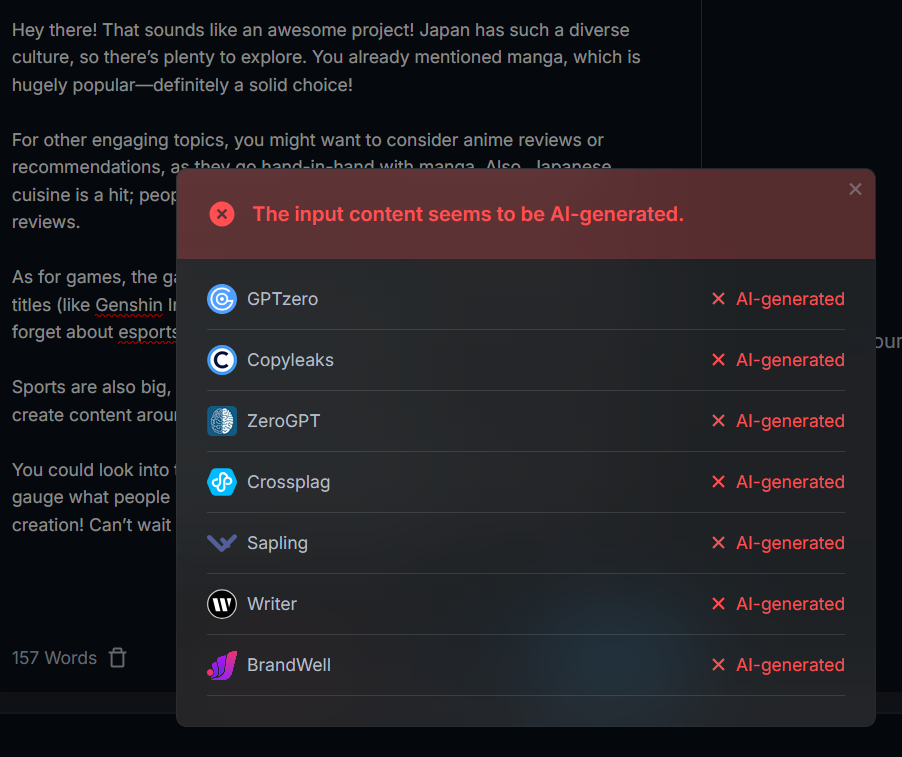Click the Sapling AI-generated X mark
This screenshot has width=902, height=757.
click(x=718, y=542)
